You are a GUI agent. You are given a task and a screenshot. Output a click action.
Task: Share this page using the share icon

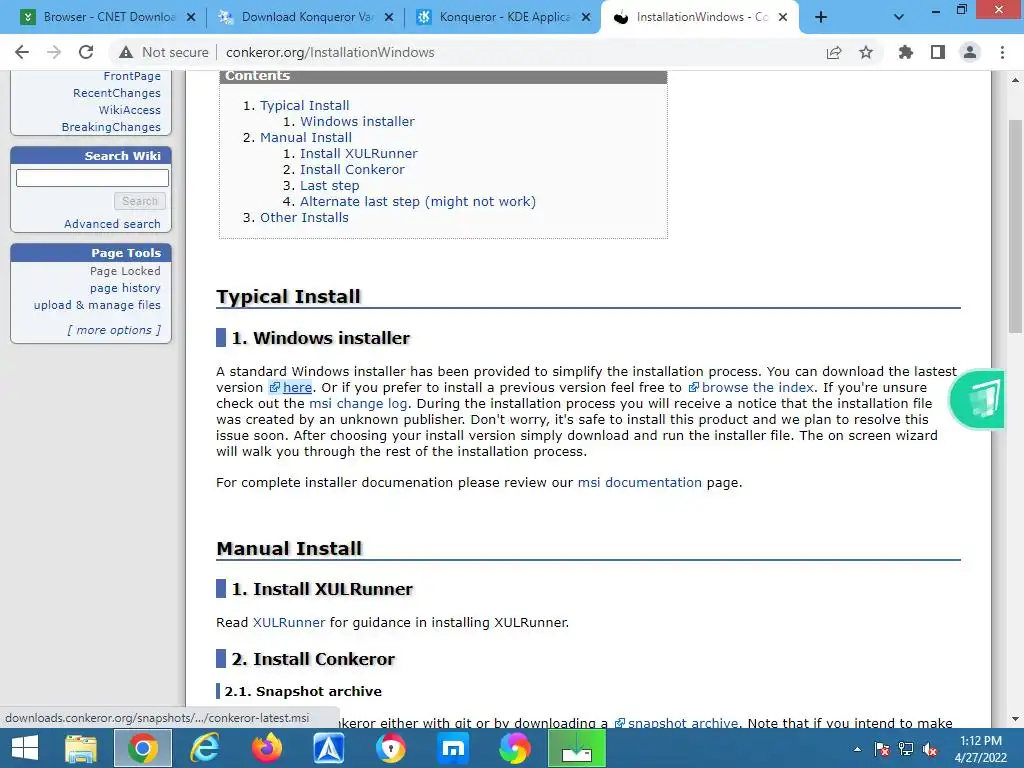pyautogui.click(x=834, y=52)
